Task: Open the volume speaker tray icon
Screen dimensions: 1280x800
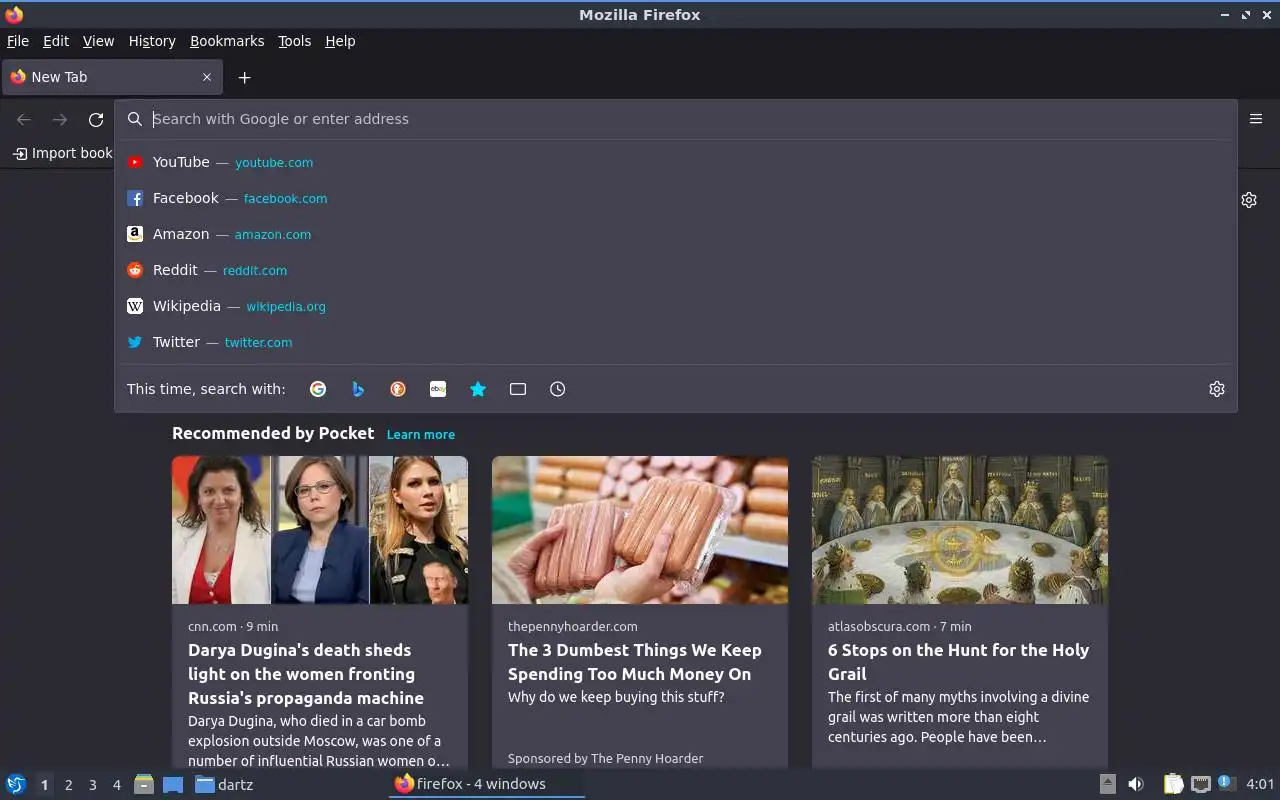Action: (1136, 784)
